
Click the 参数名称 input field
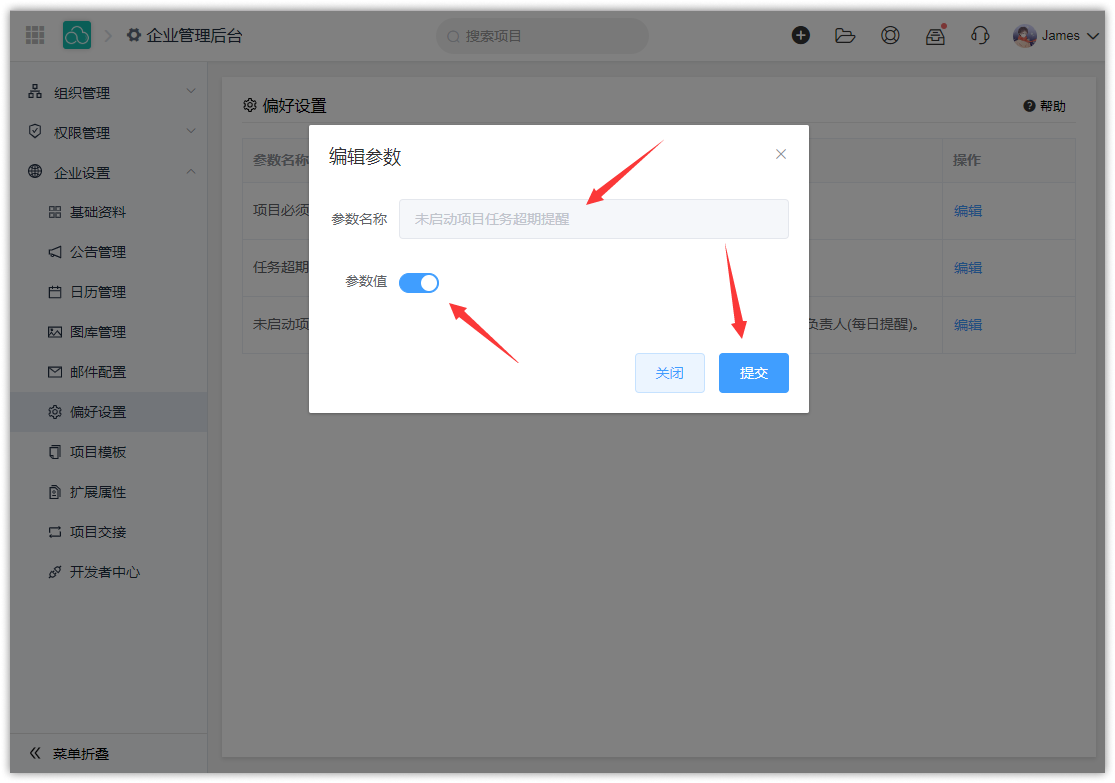click(593, 219)
